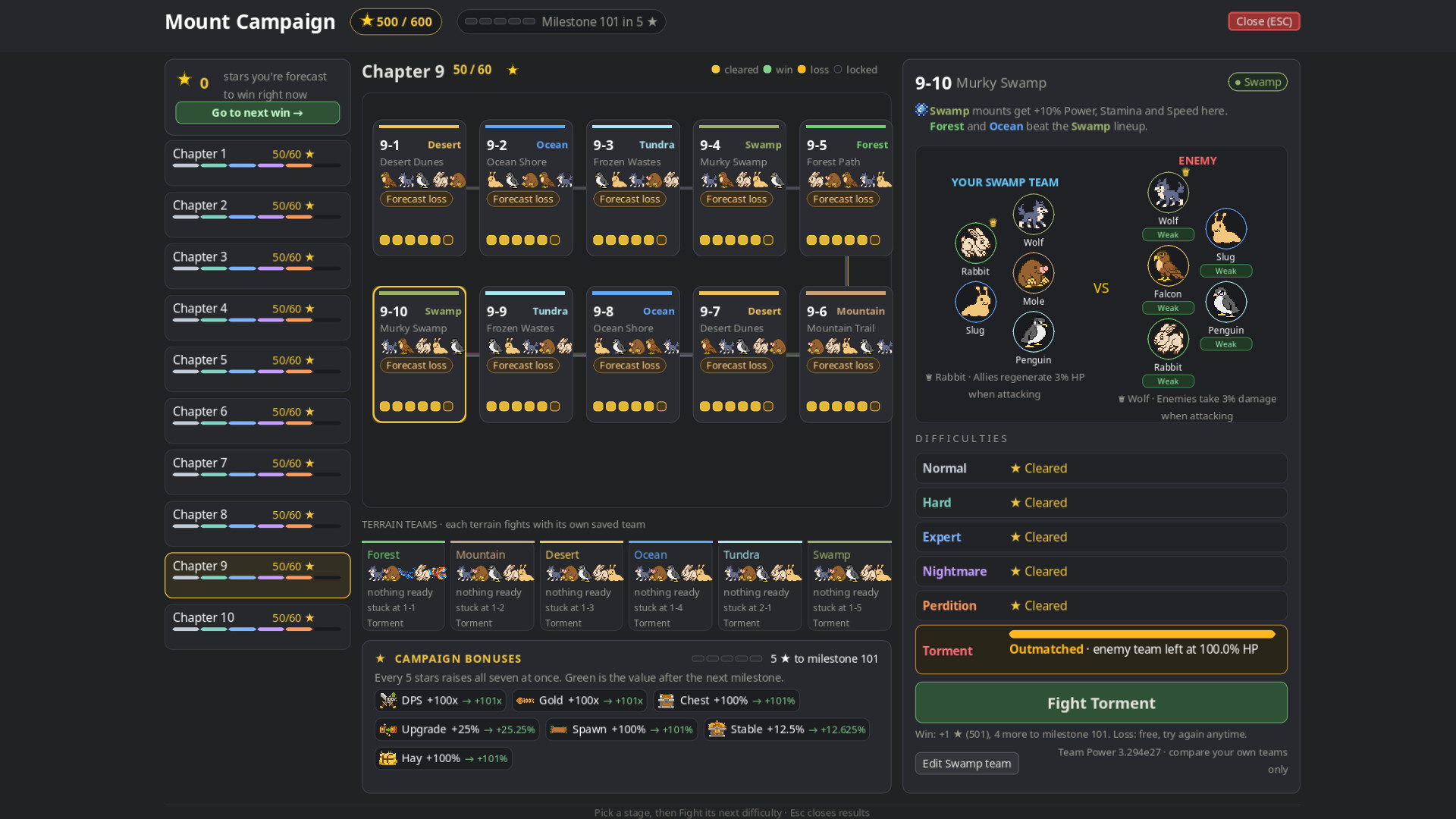The height and width of the screenshot is (819, 1456).
Task: Click the enemy Penguin icon
Action: coord(1226,303)
